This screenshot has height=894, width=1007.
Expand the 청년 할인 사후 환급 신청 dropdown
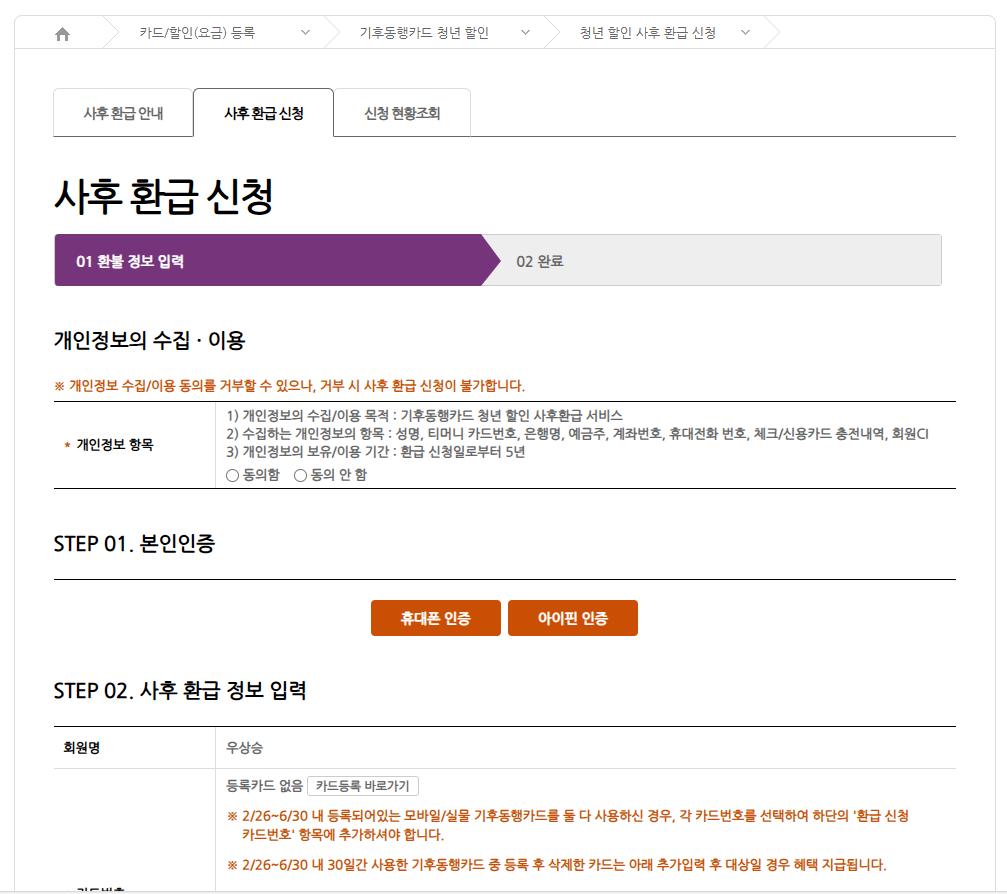click(745, 31)
